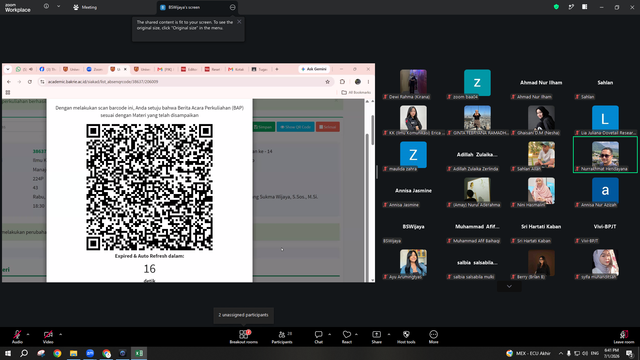Open Excel from the taskbar
Image resolution: width=640 pixels, height=360 pixels.
coord(139,353)
